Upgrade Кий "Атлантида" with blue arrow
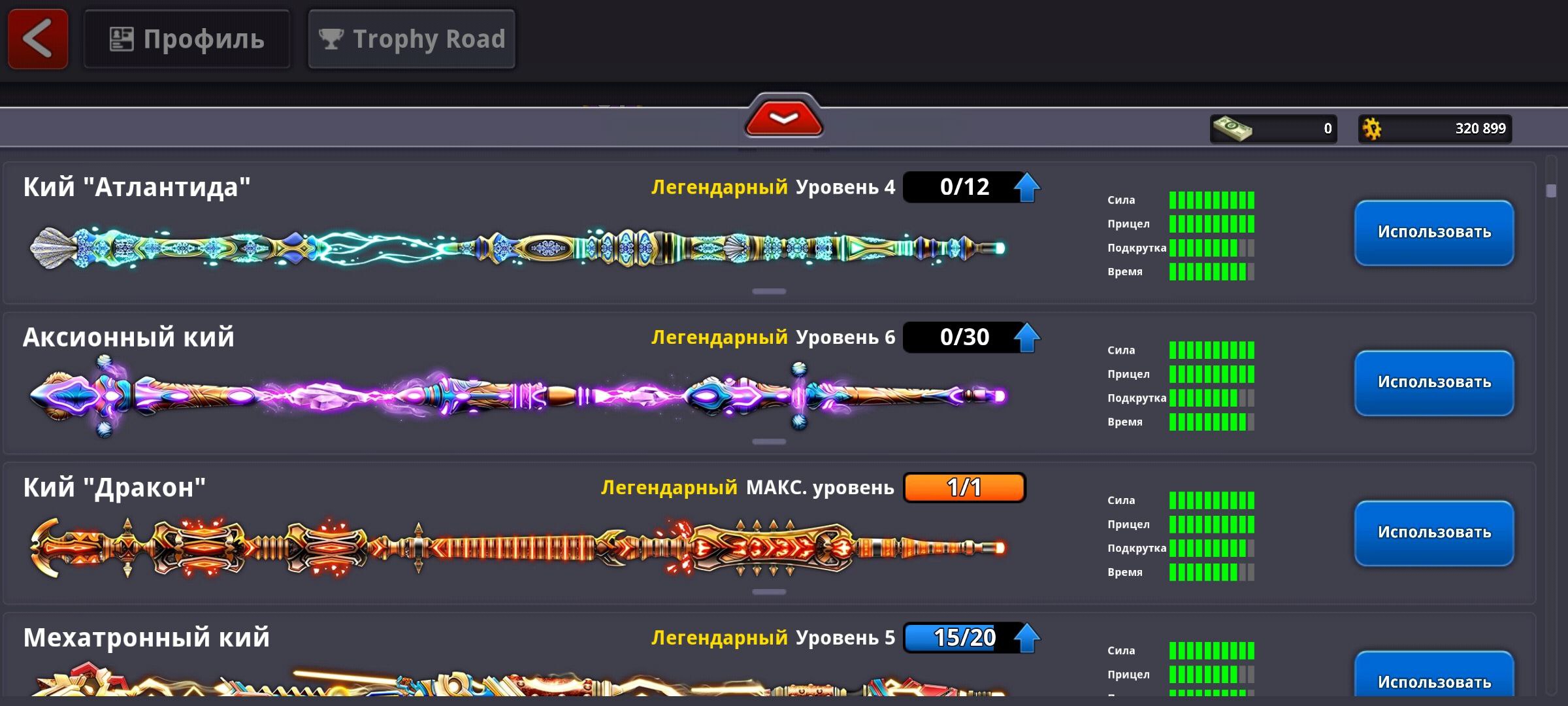The image size is (1568, 706). 1027,187
